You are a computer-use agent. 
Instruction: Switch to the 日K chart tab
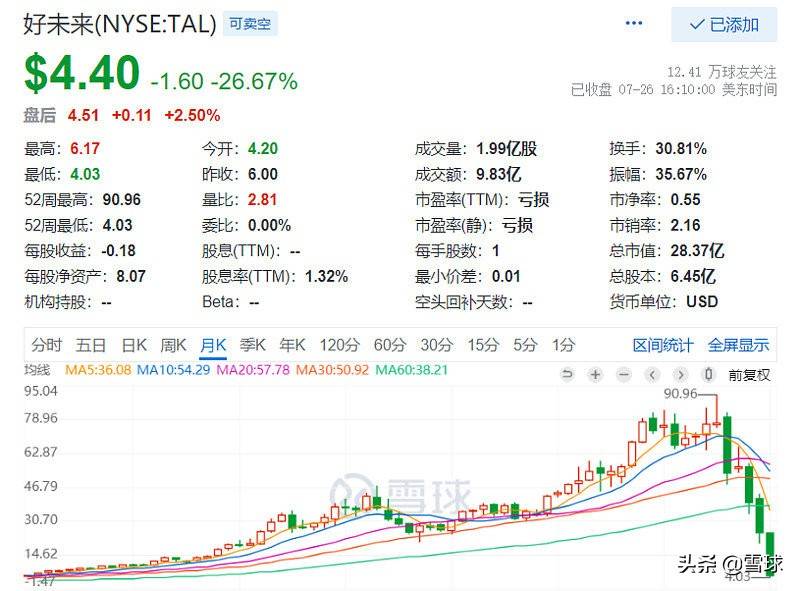(134, 345)
